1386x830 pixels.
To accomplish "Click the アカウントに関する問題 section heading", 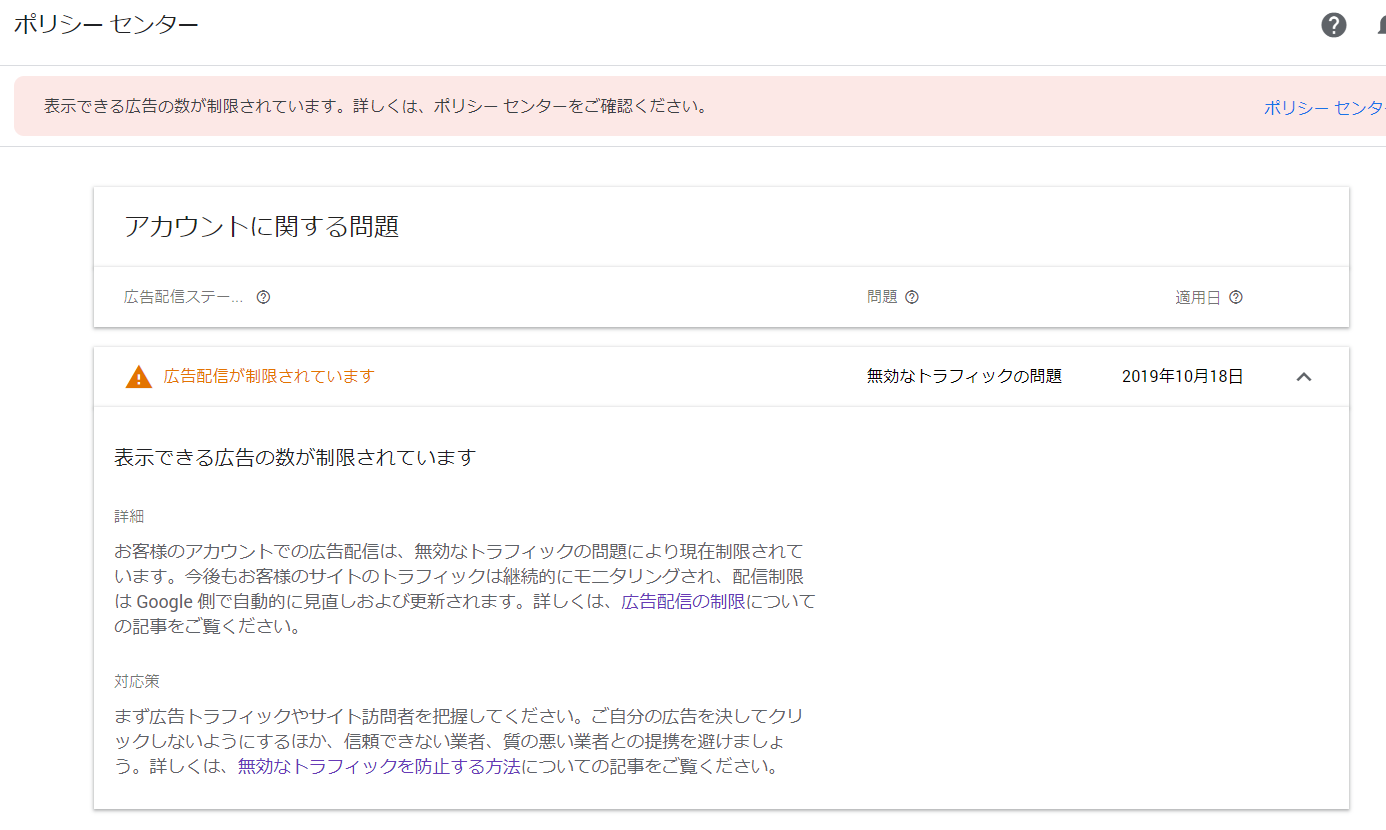I will point(261,227).
